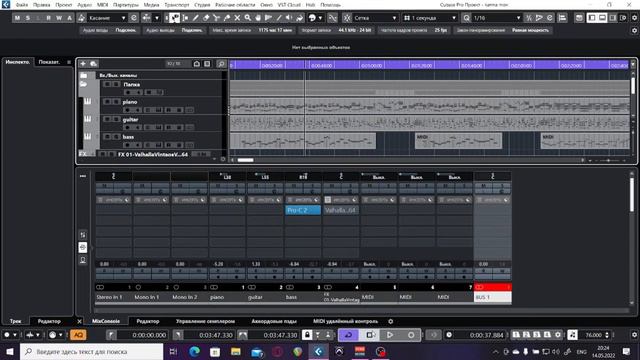Open the info line setup gear

pos(634,30)
